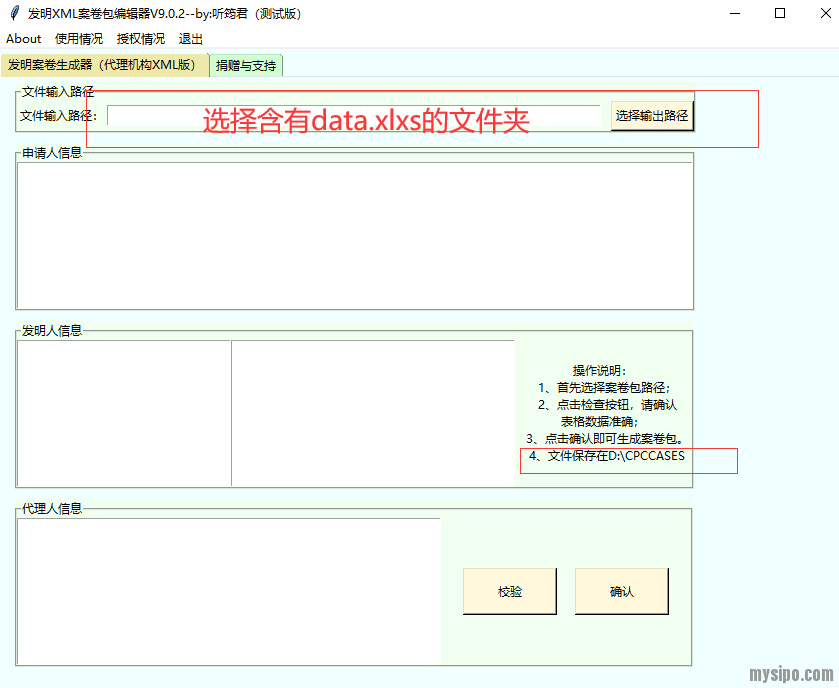Minimize the application window
This screenshot has height=688, width=839.
coord(735,13)
